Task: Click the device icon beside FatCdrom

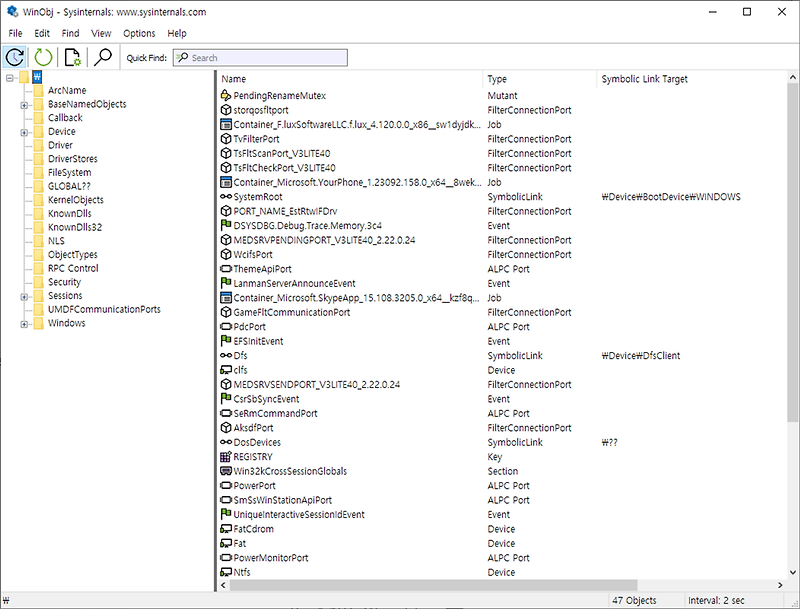Action: tap(226, 528)
